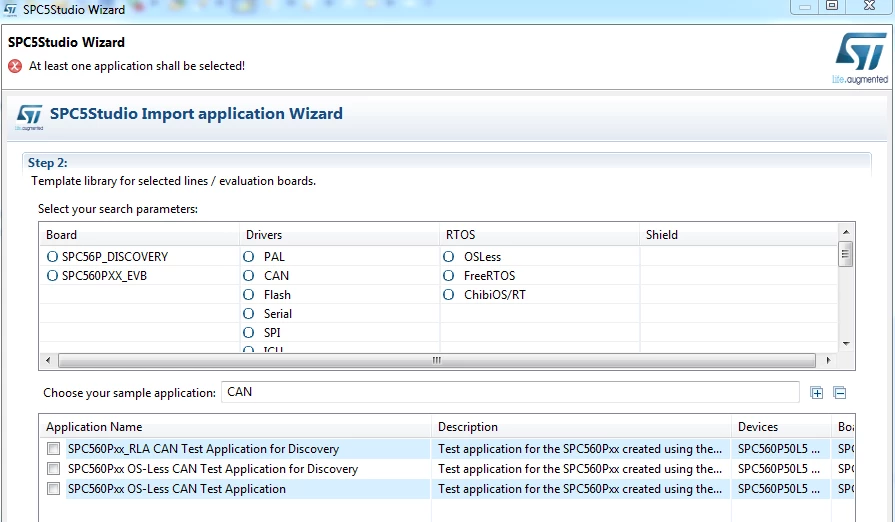Check SPC560Pxx_RLA CAN Test Application for Discovery

(x=54, y=449)
